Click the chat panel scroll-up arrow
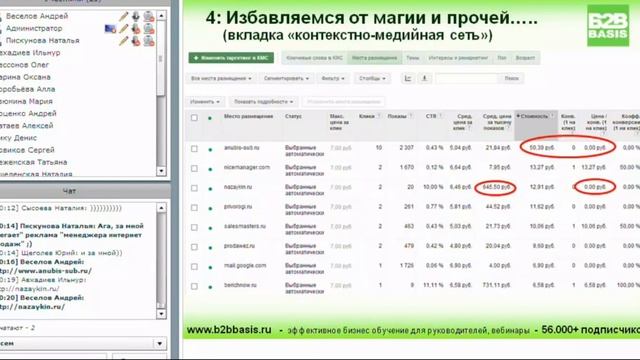Screen dimensions: 640x360 (161, 208)
